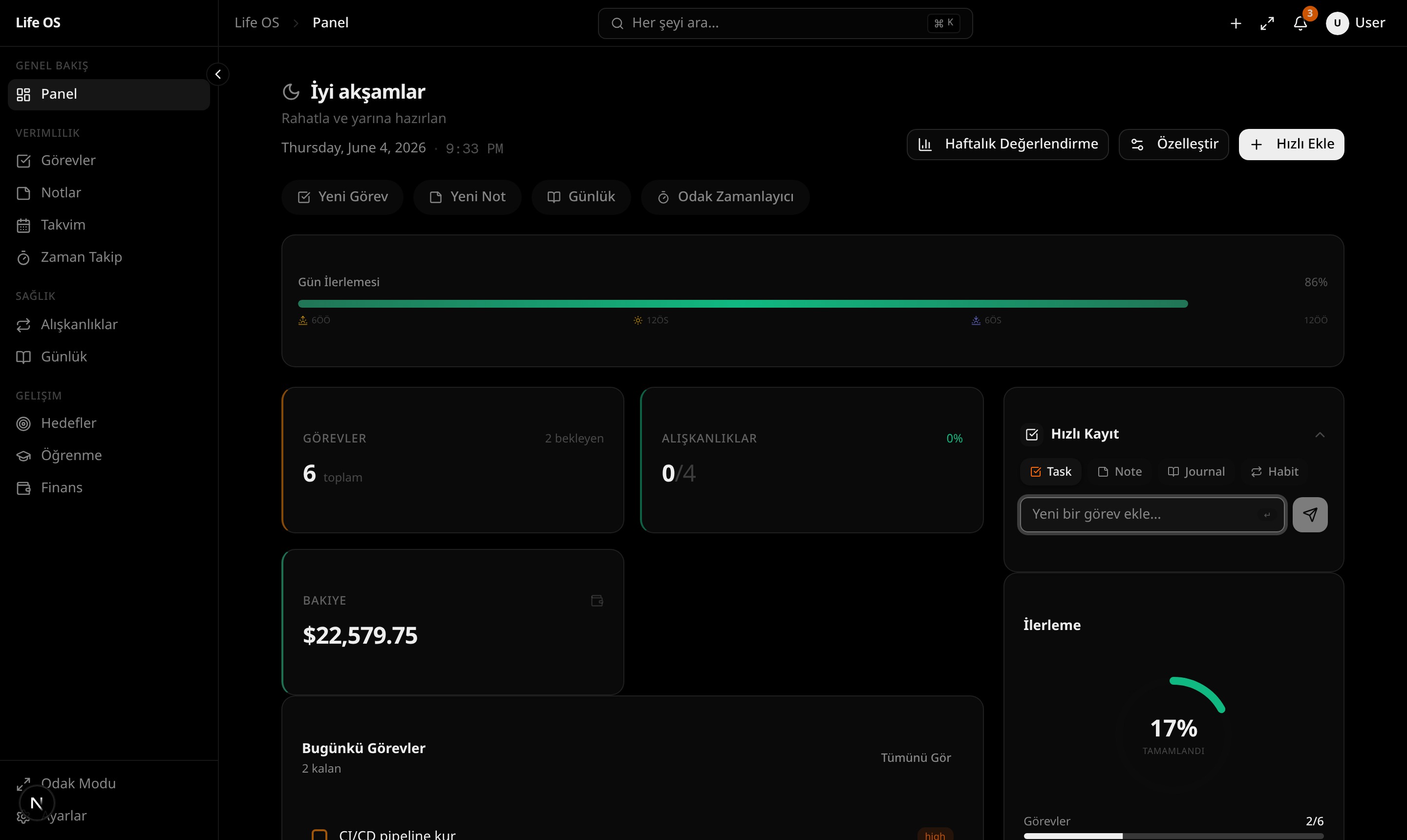Check the CI/CD pipeline kur task checkbox
Image resolution: width=1407 pixels, height=840 pixels.
pos(320,835)
